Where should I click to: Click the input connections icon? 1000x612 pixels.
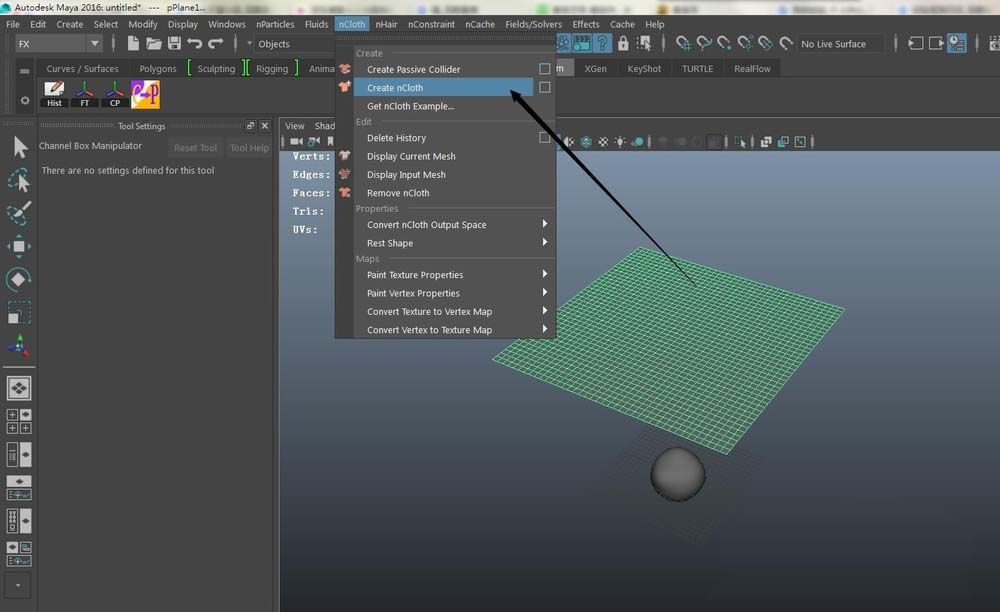(x=916, y=43)
